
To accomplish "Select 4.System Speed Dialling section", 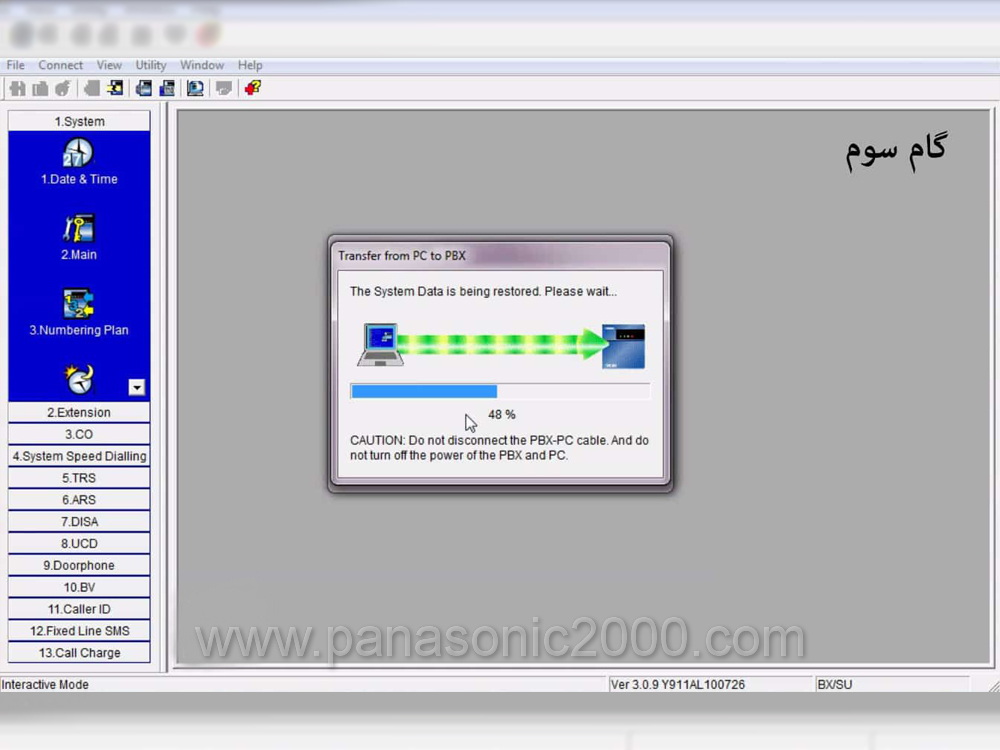I will (x=79, y=456).
